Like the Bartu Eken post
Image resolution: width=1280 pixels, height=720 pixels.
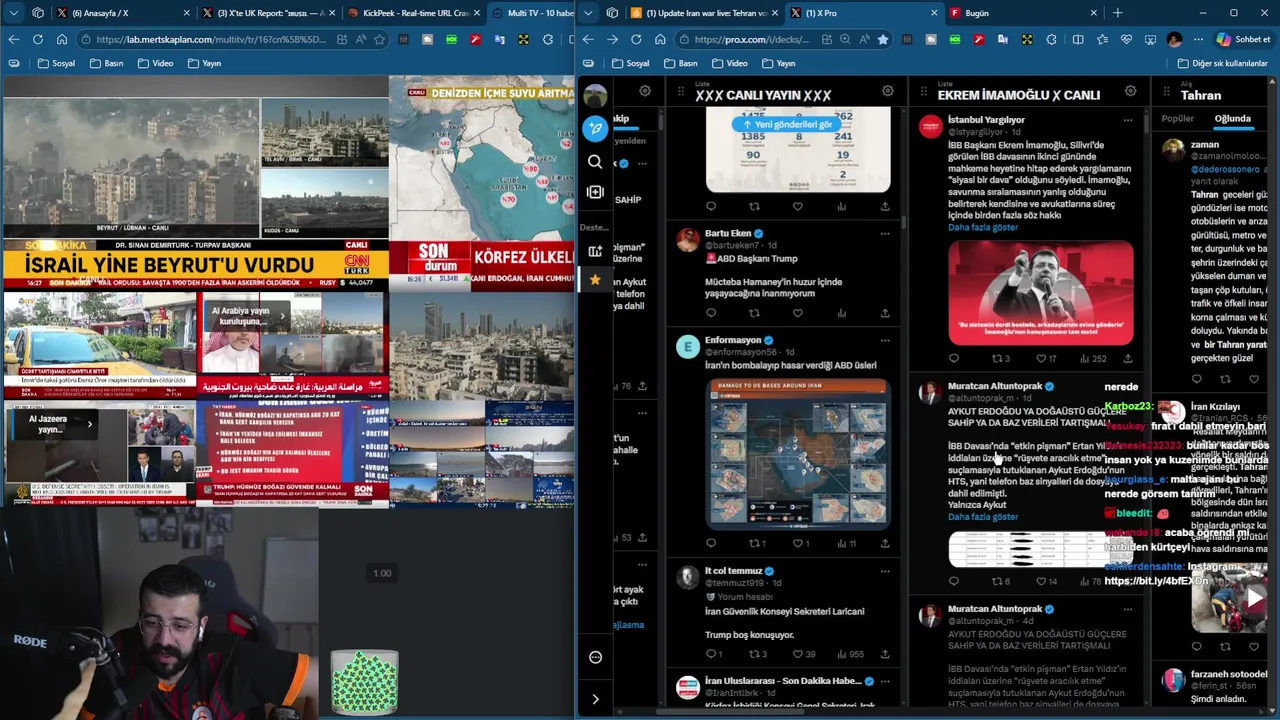(797, 313)
